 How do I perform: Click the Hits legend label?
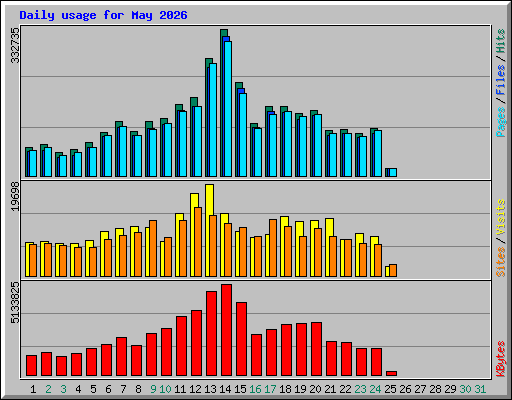tap(501, 41)
